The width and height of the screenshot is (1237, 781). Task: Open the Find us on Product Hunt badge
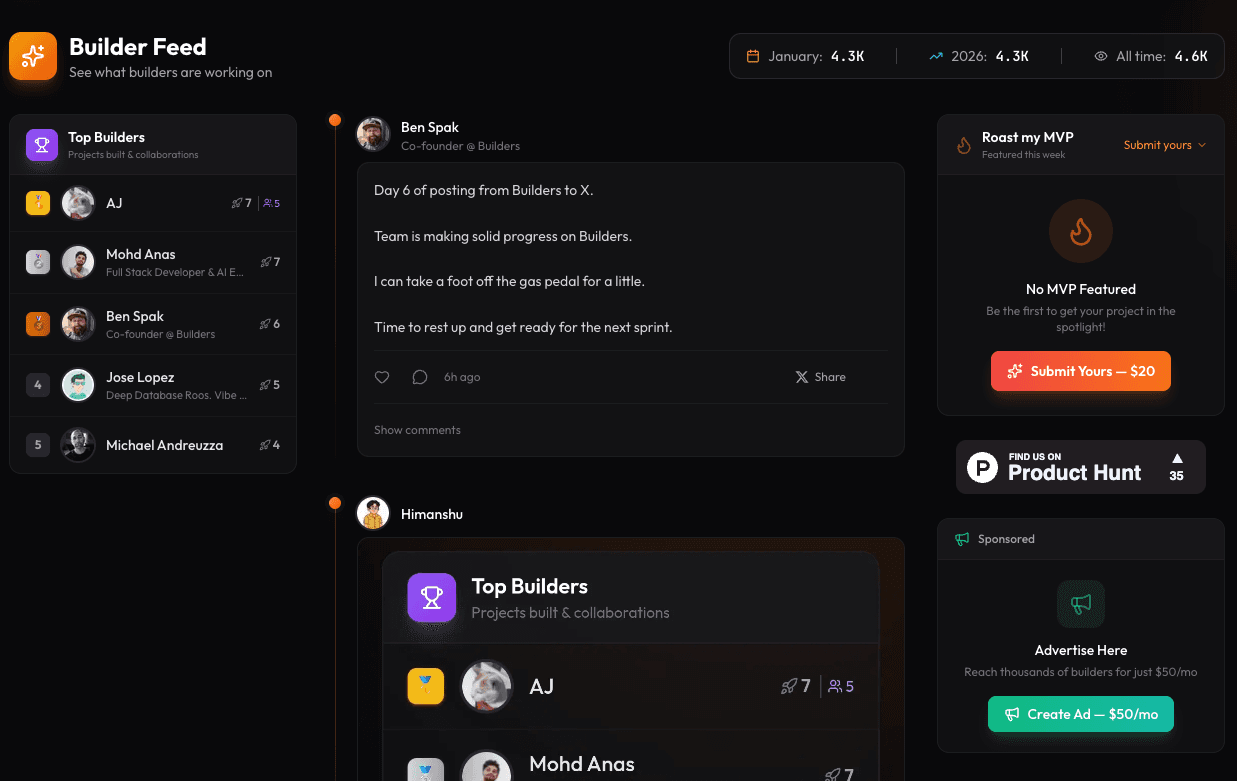(x=1081, y=467)
